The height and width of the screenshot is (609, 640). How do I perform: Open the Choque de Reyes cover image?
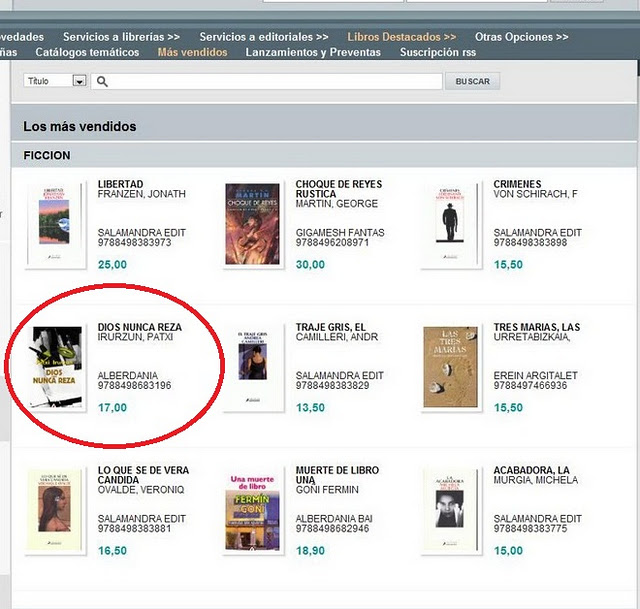(253, 224)
